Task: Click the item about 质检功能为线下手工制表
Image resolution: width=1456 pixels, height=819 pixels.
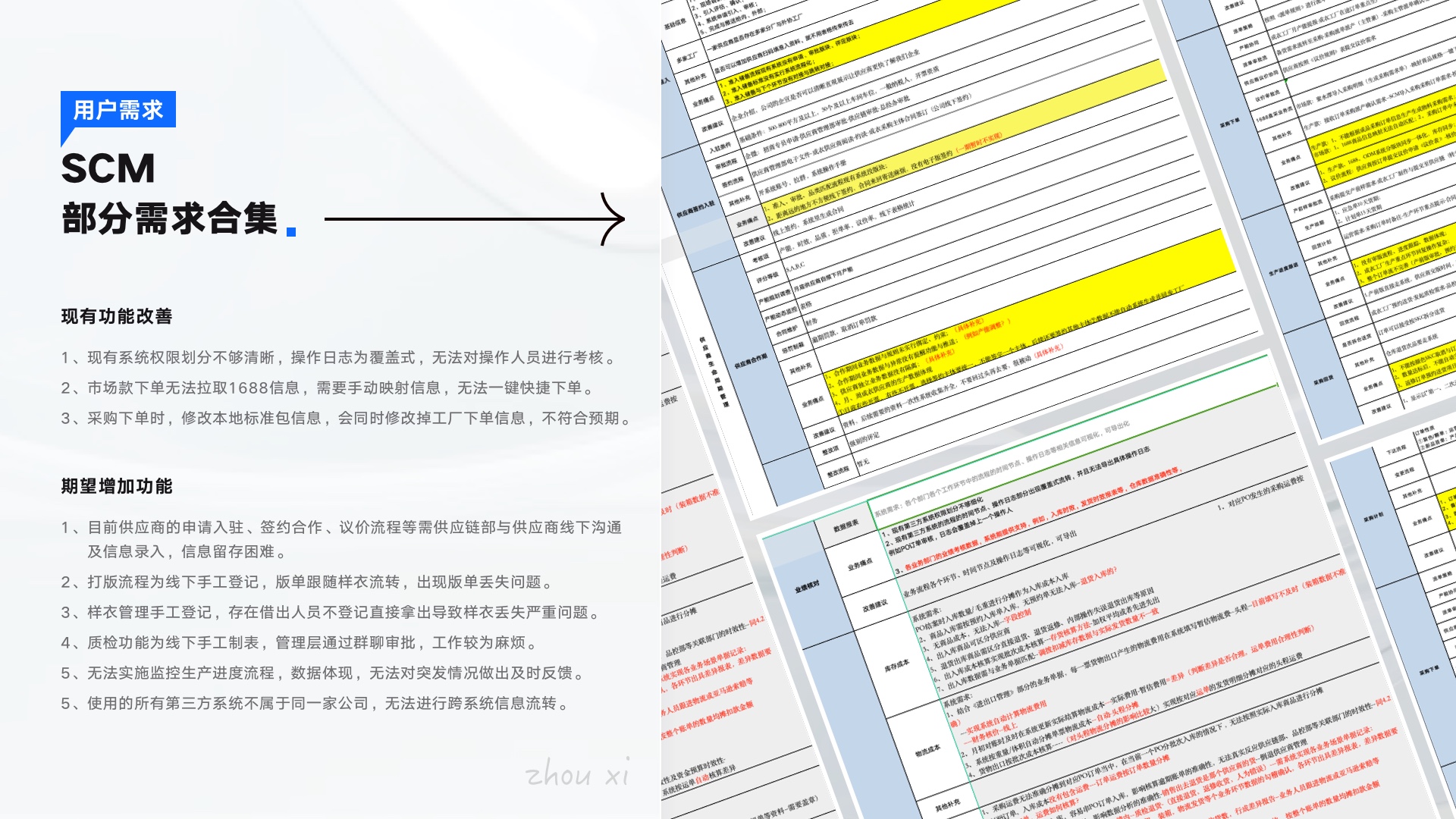Action: pos(300,642)
